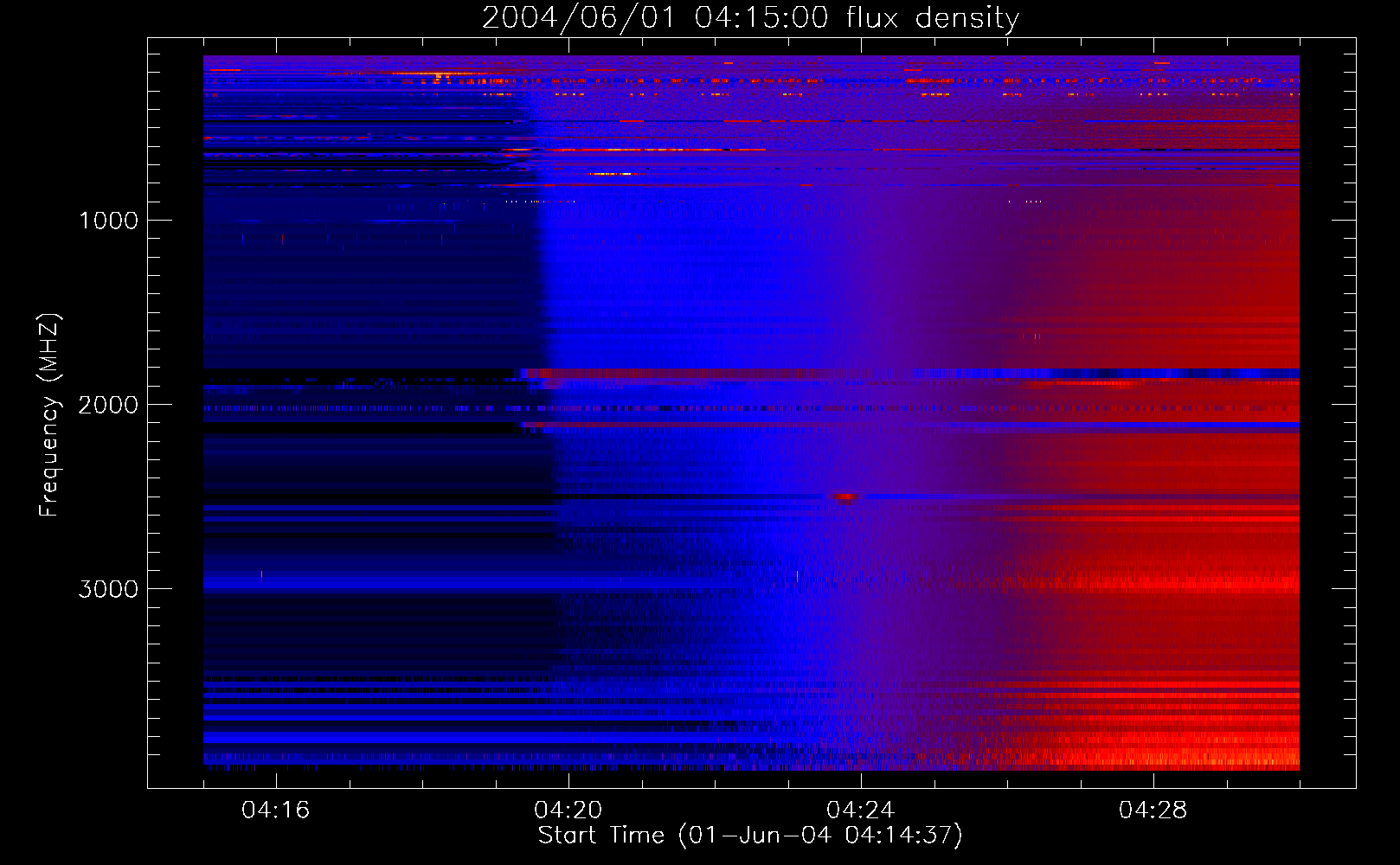Viewport: 1400px width, 865px height.
Task: Click the 1000 frequency tick label
Action: click(x=108, y=221)
